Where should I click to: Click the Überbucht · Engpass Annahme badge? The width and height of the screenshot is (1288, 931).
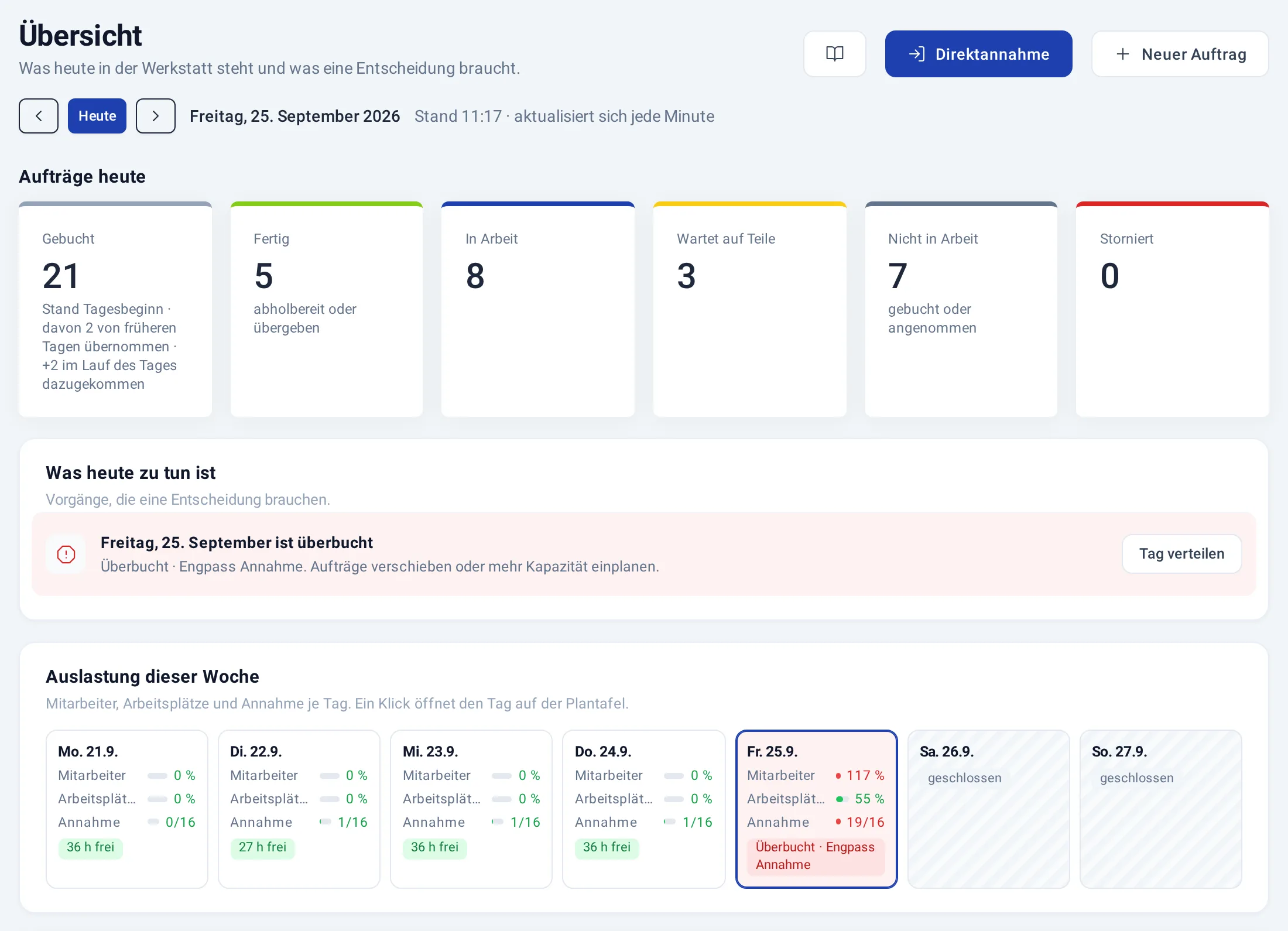click(816, 856)
